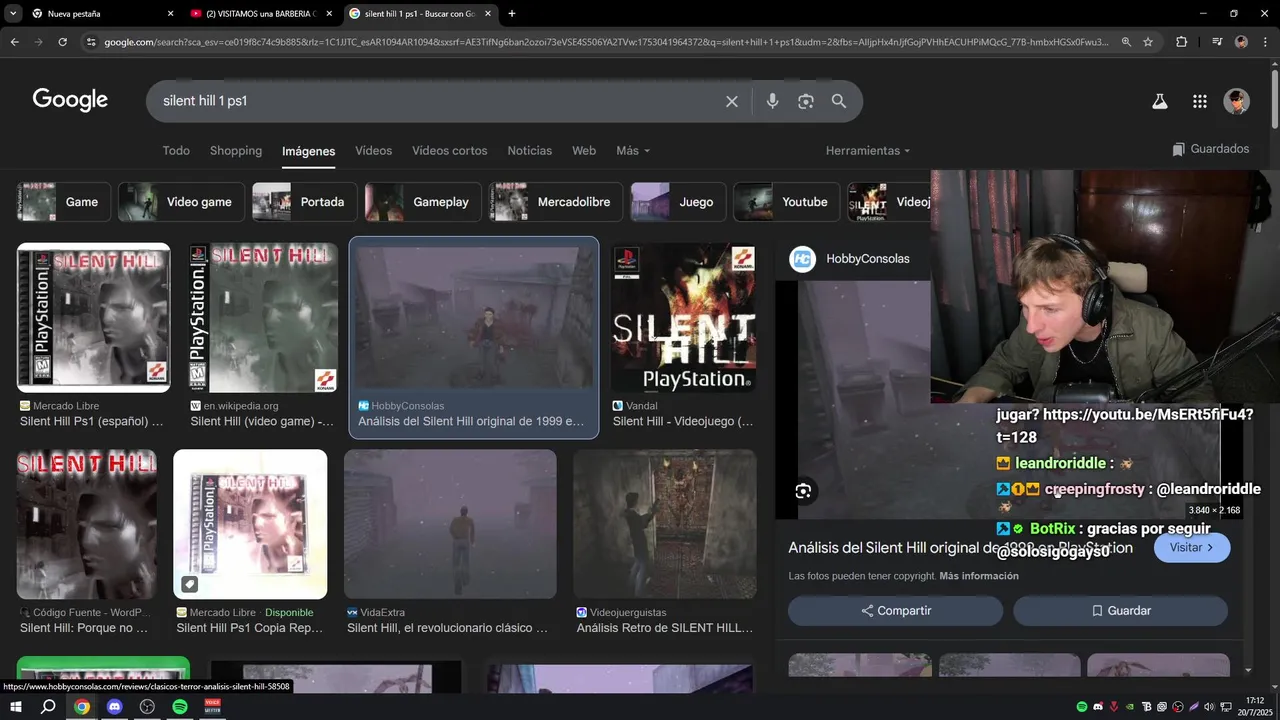Viewport: 1280px width, 720px height.
Task: Open the Vandal Silent Hill Videojuego thumbnail
Action: 684,318
